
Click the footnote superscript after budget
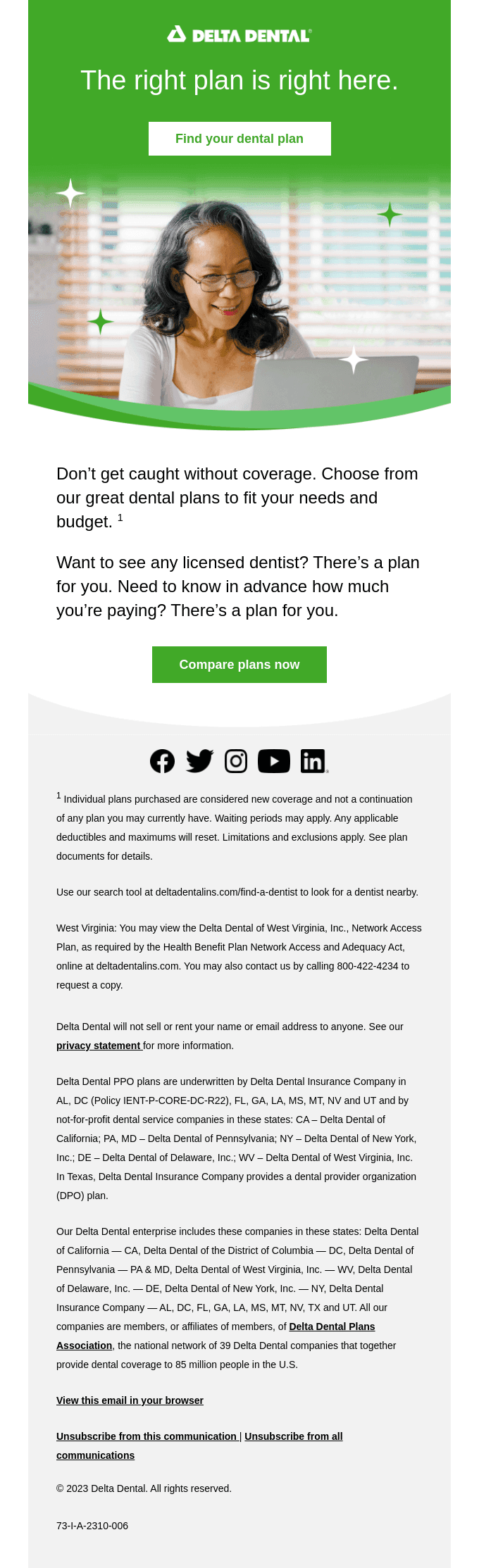click(120, 518)
